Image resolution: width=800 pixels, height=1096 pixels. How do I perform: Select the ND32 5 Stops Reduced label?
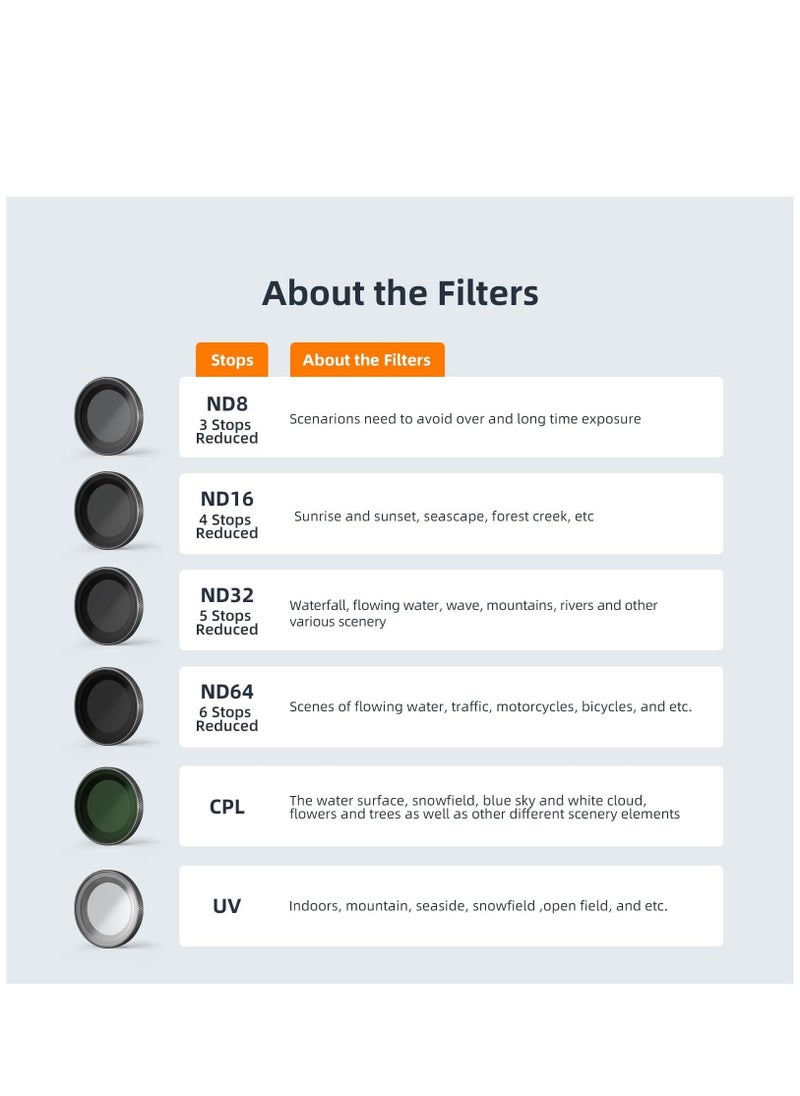(227, 611)
